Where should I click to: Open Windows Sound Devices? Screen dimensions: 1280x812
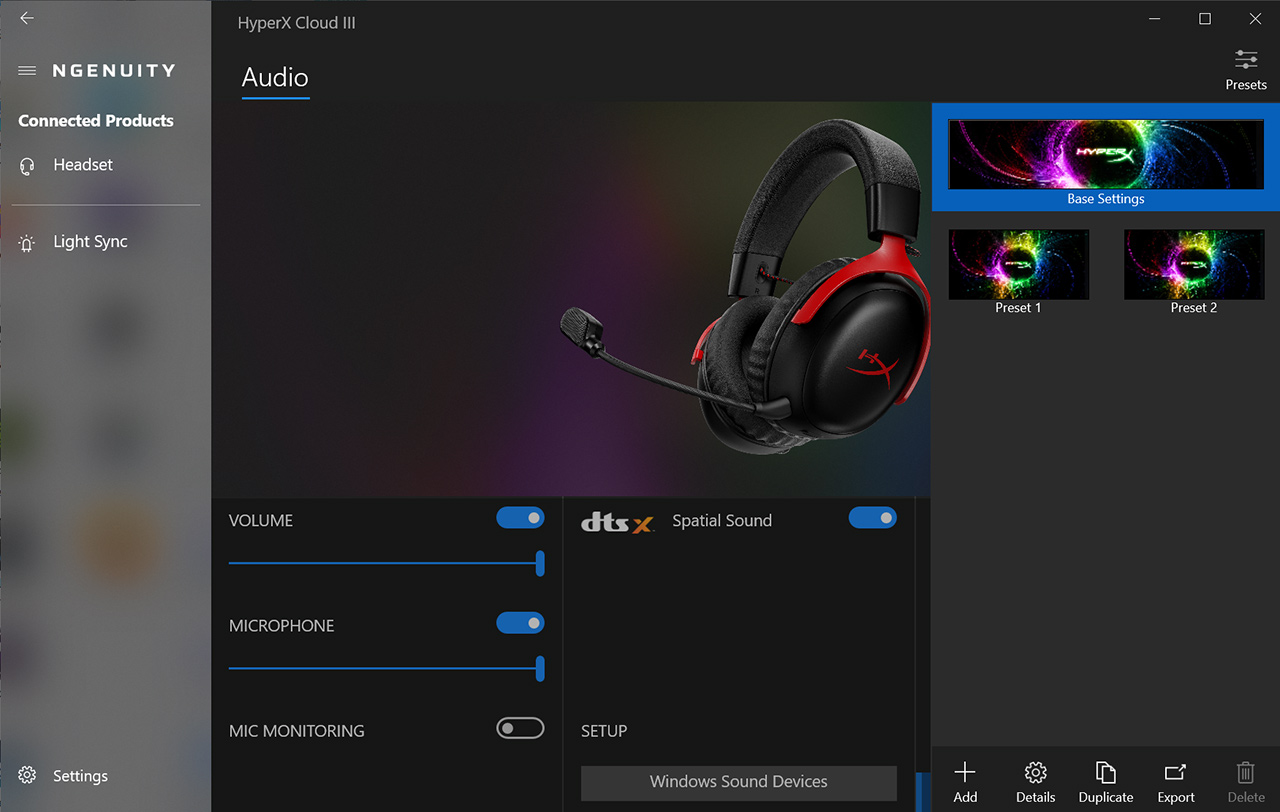click(x=739, y=782)
